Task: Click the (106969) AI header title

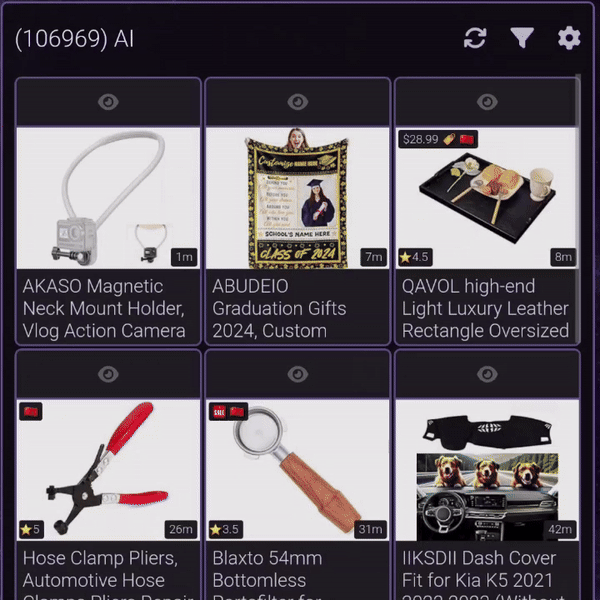Action: 75,39
